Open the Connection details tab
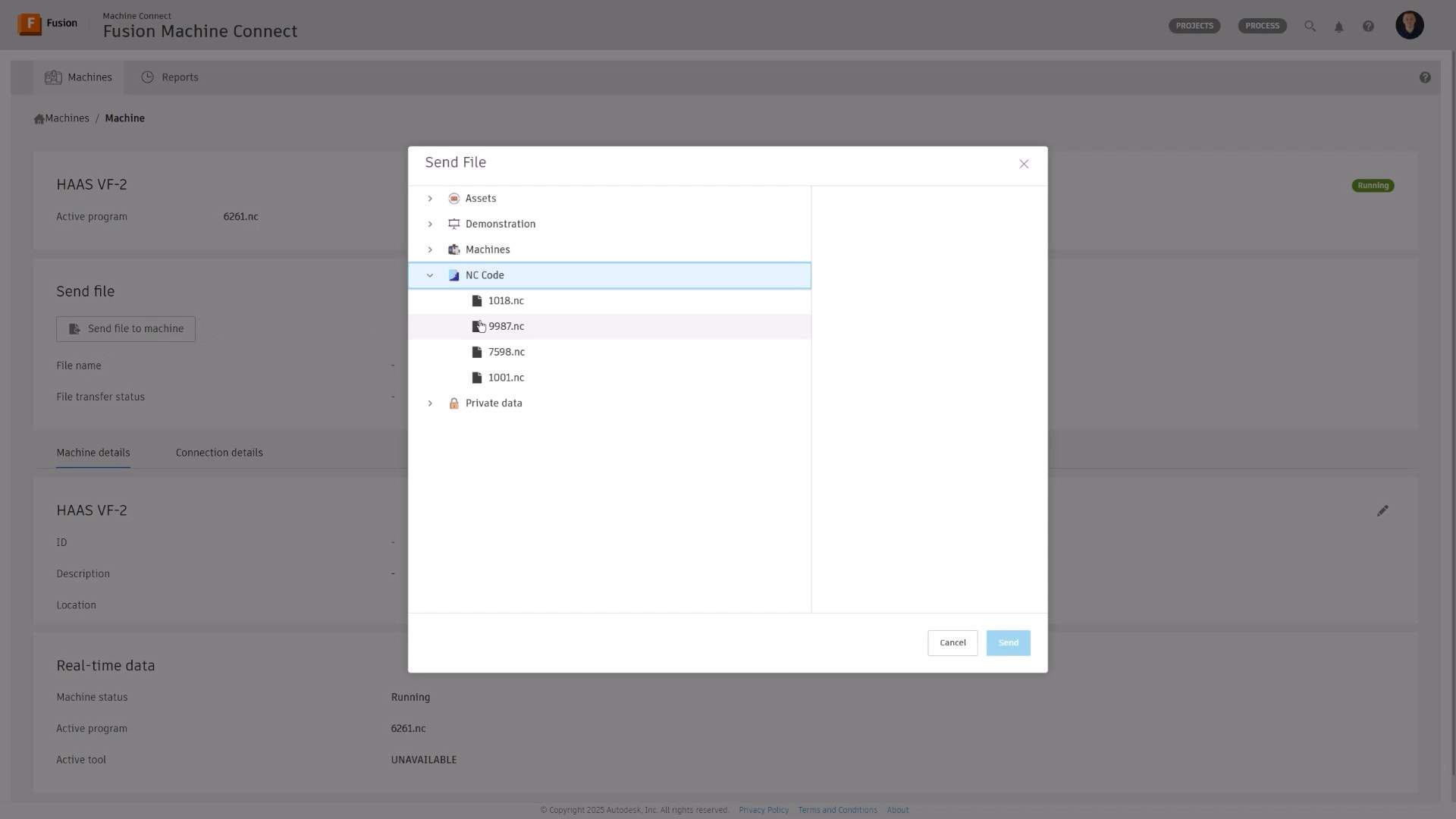The width and height of the screenshot is (1456, 819). 219,453
